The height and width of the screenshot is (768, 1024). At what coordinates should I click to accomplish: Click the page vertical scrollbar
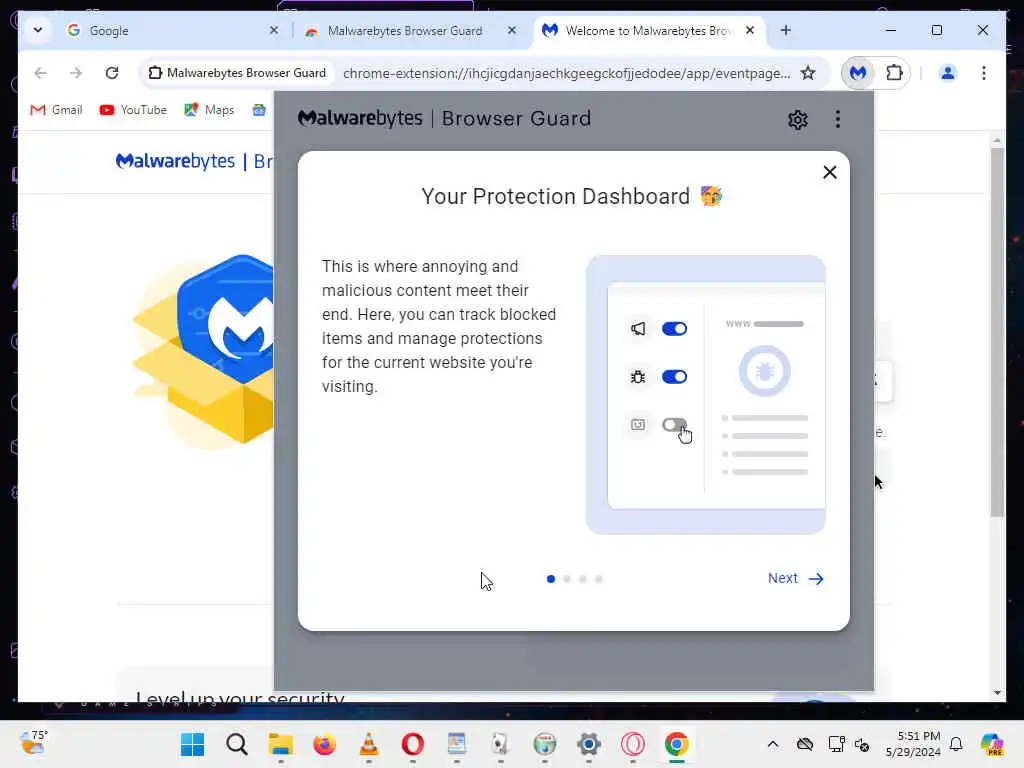997,332
